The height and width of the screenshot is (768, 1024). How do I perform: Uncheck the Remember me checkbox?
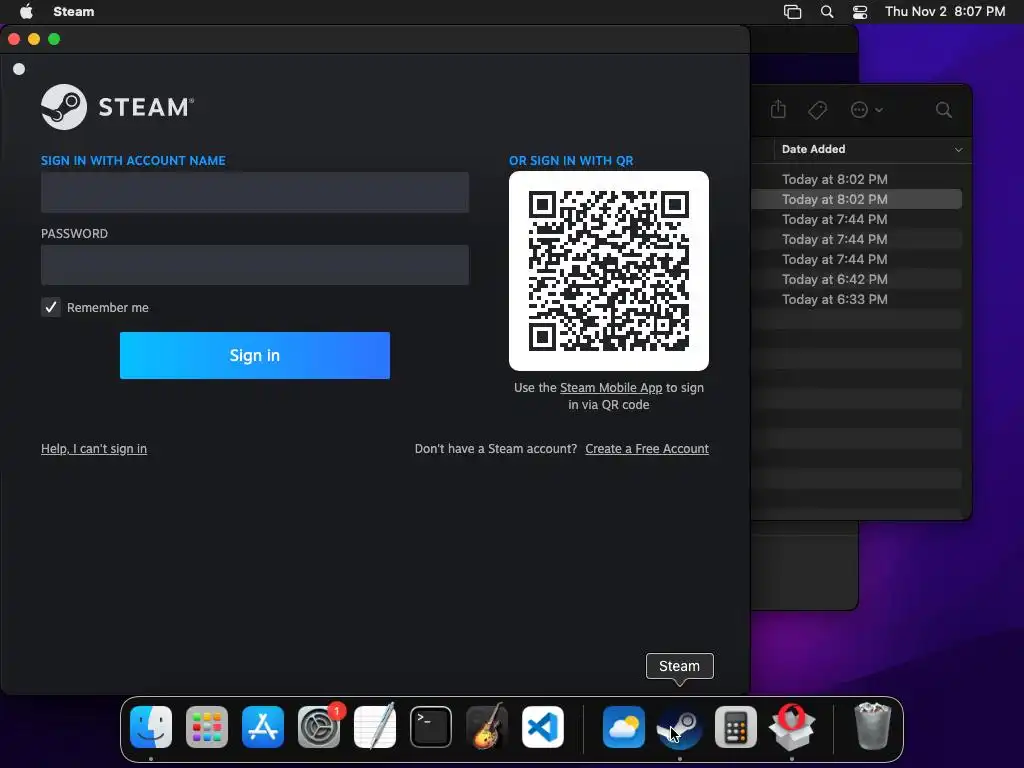[51, 307]
